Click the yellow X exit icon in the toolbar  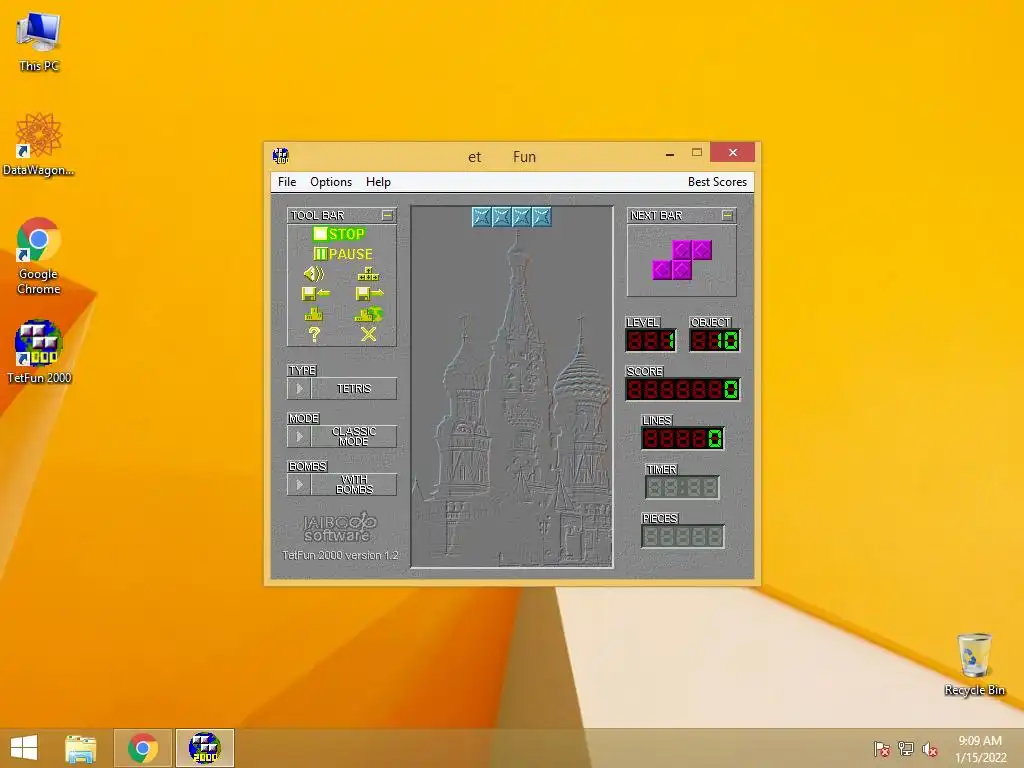pos(368,334)
